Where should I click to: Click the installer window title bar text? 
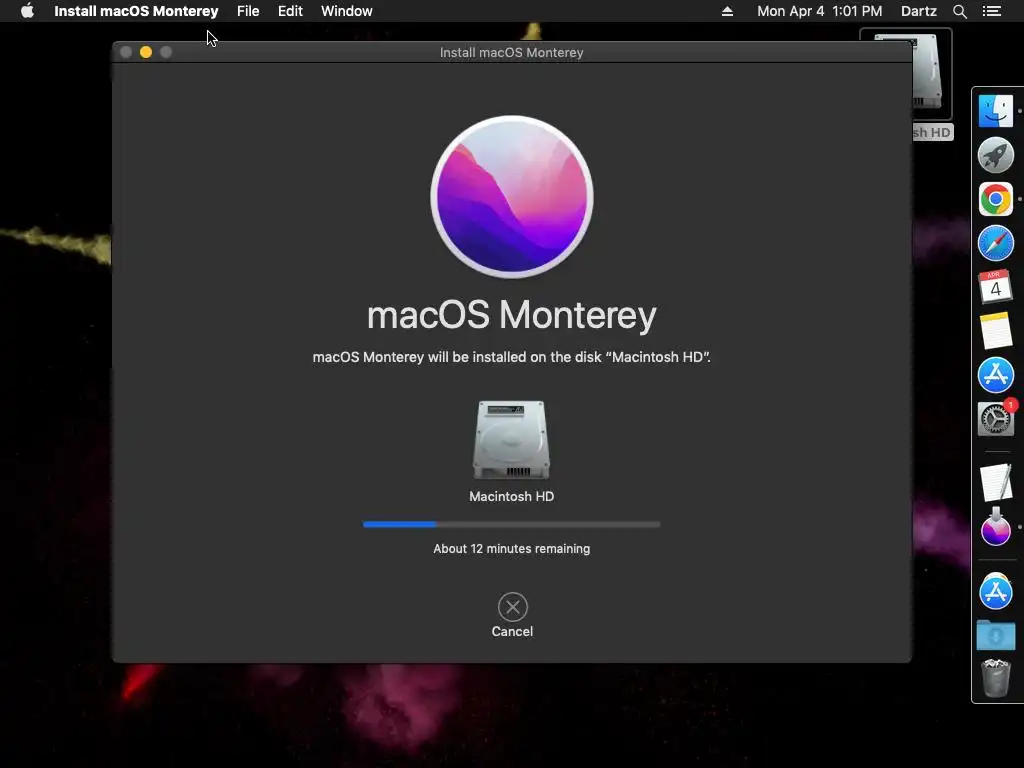pos(511,52)
